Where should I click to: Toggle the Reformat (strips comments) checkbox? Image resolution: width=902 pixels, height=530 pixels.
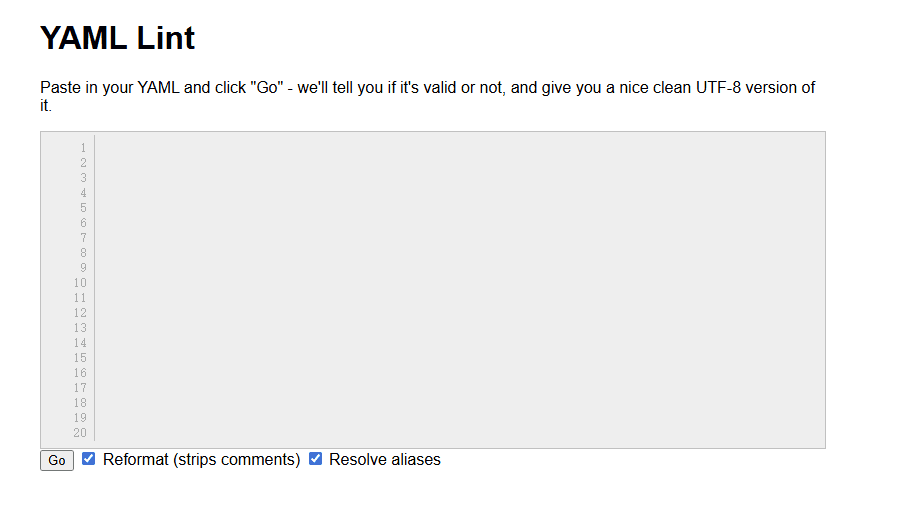[89, 459]
